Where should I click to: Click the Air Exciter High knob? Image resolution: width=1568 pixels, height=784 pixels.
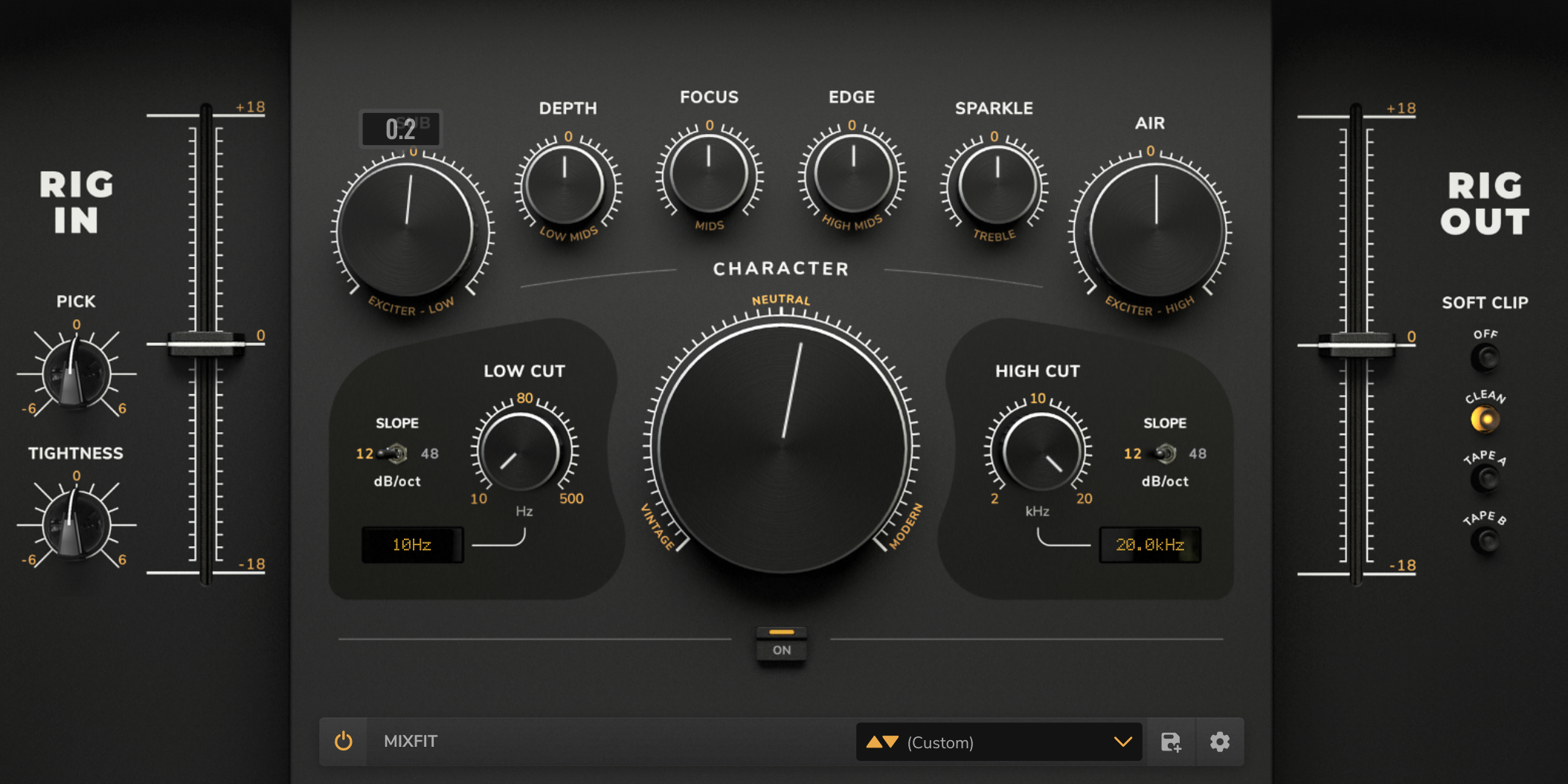1156,231
